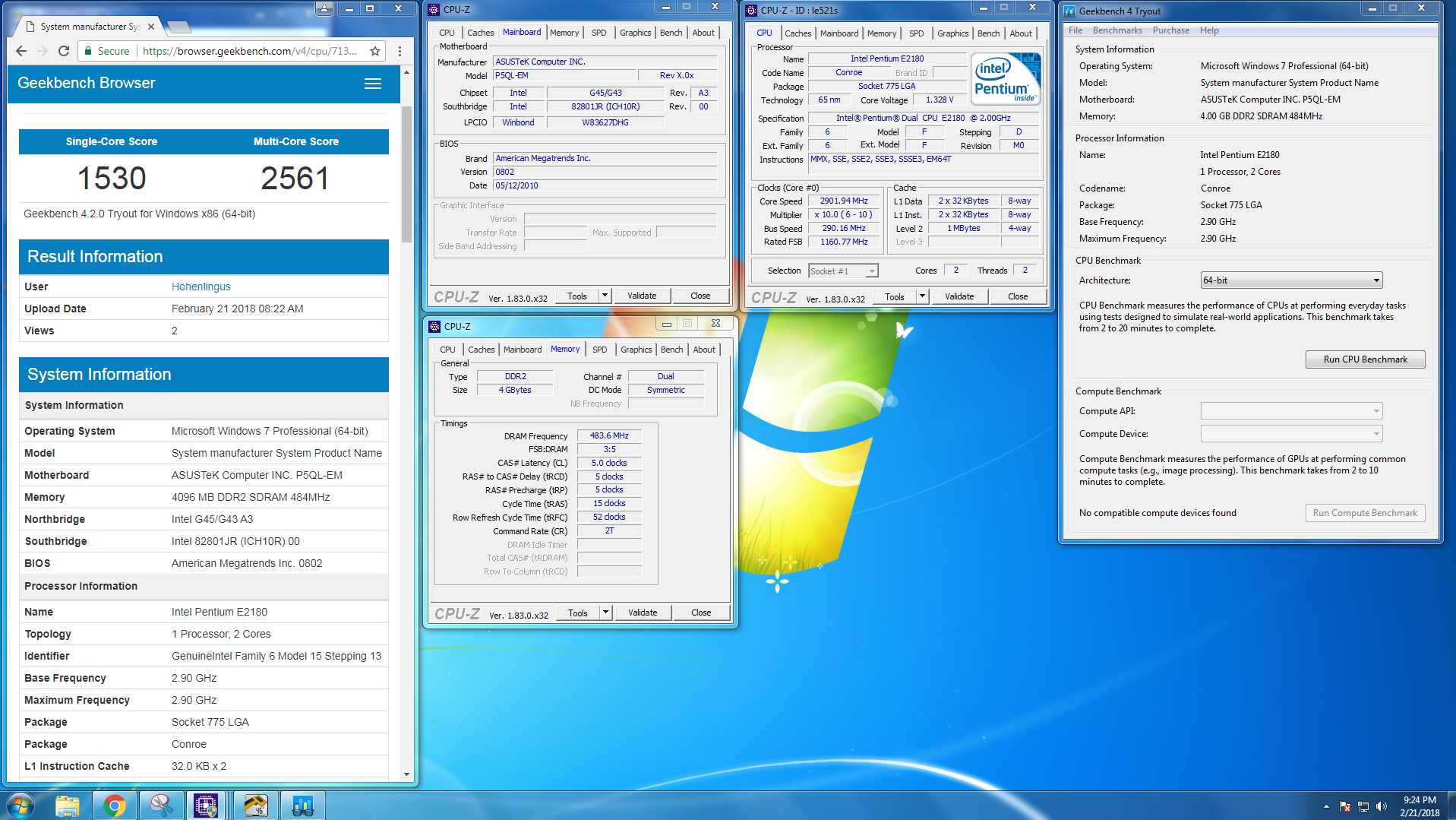Click the scrollbar down arrow in Chrome

(x=407, y=774)
